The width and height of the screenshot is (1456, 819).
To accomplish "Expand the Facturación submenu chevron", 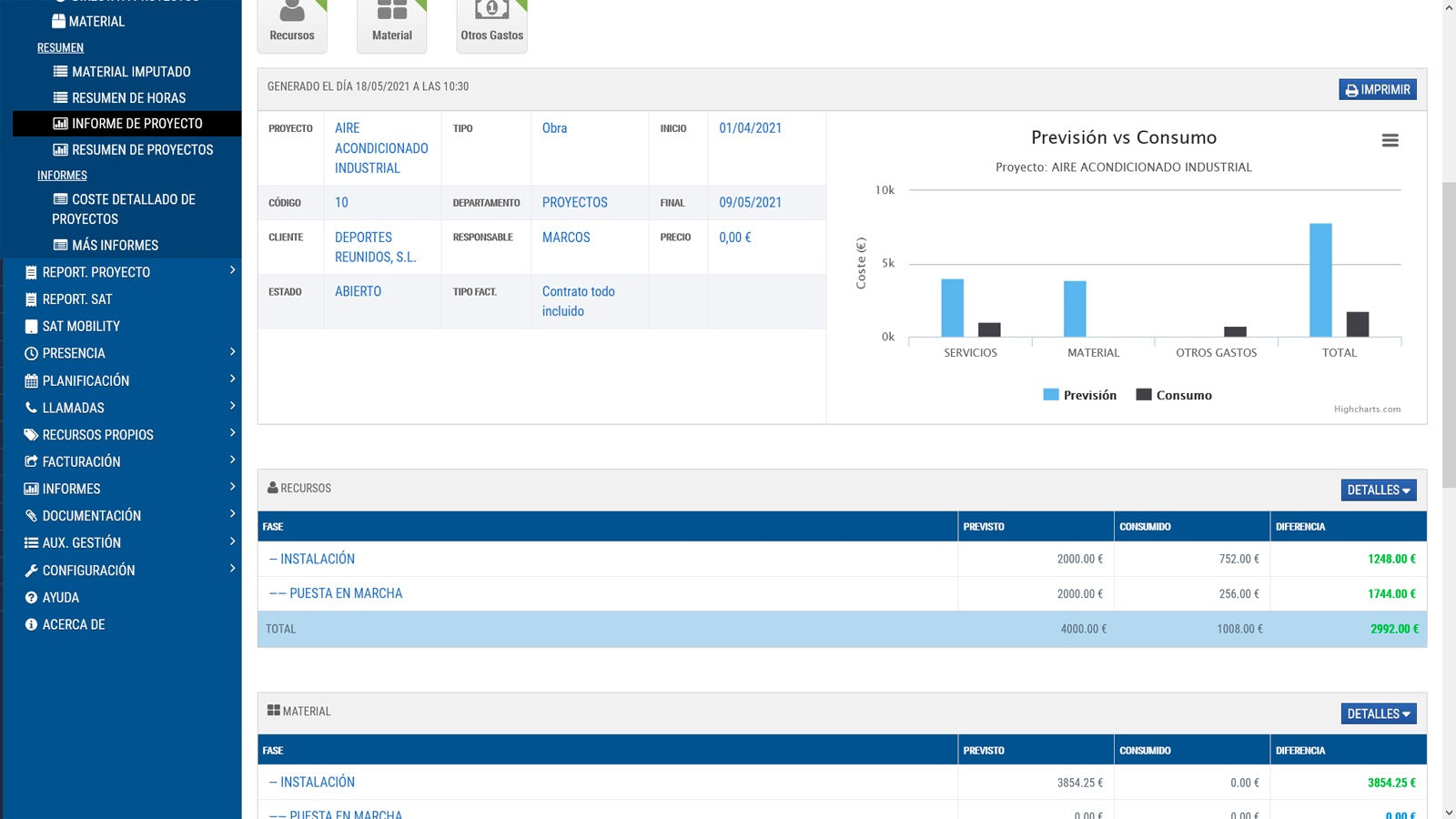I will click(x=232, y=460).
